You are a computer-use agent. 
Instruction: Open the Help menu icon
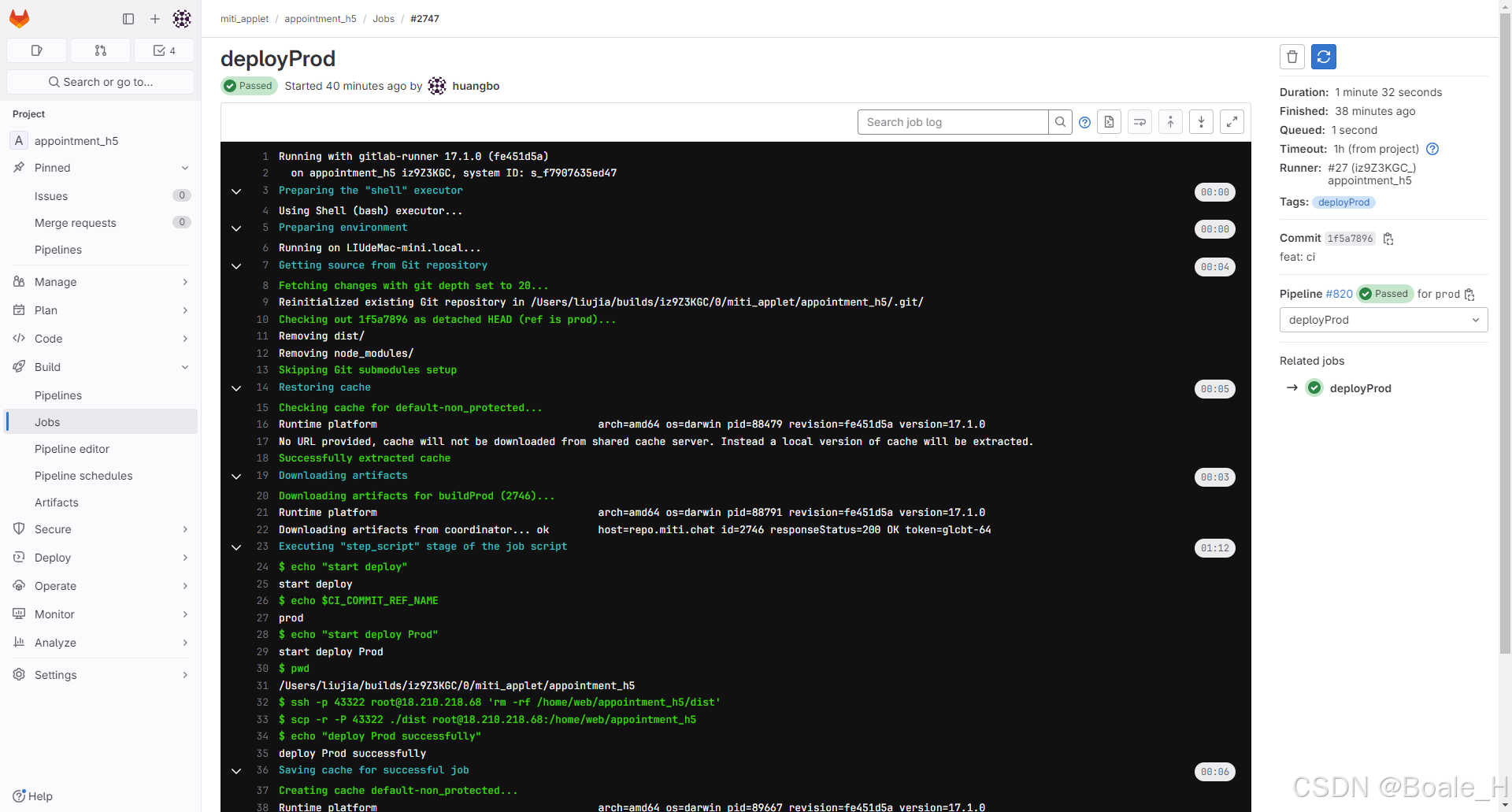[x=20, y=795]
